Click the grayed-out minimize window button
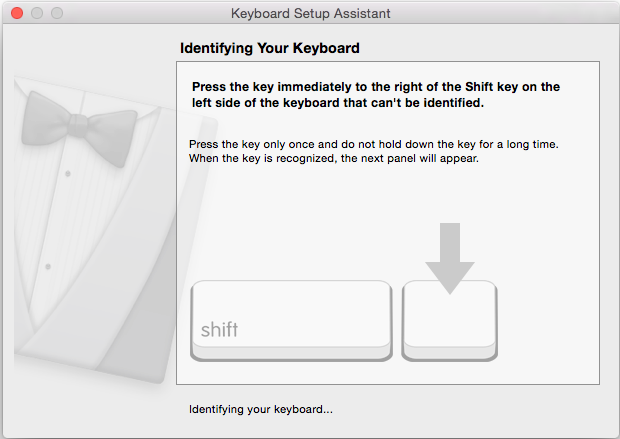The height and width of the screenshot is (439, 620). 36,14
